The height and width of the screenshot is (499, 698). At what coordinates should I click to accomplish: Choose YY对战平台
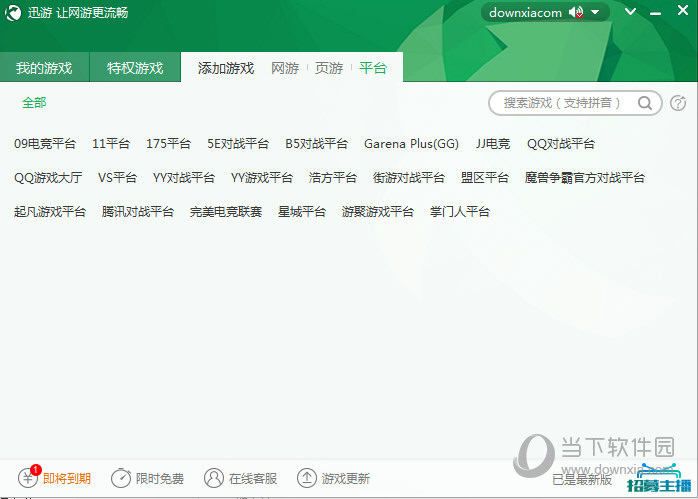tap(184, 178)
